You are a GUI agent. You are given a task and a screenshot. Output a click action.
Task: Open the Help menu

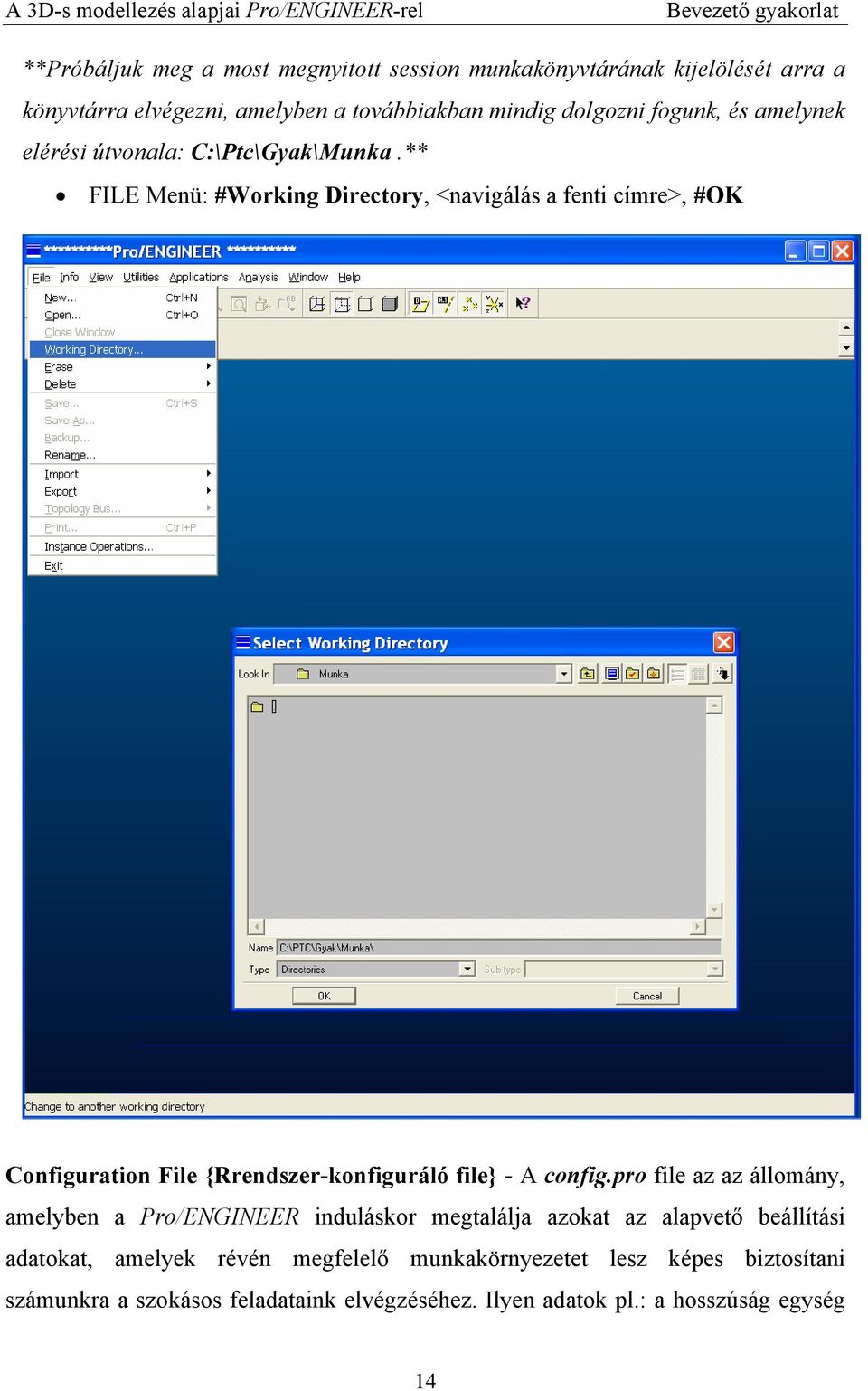point(349,278)
